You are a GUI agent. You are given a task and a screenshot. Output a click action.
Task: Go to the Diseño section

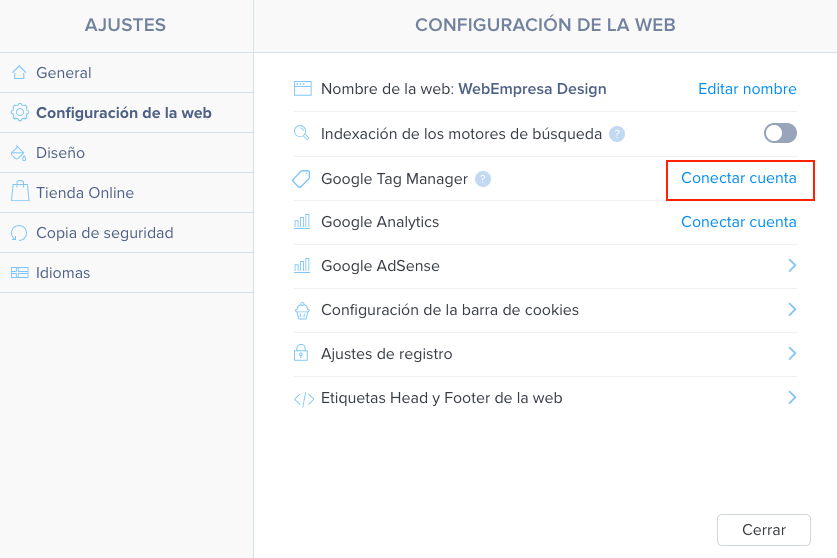coord(127,153)
